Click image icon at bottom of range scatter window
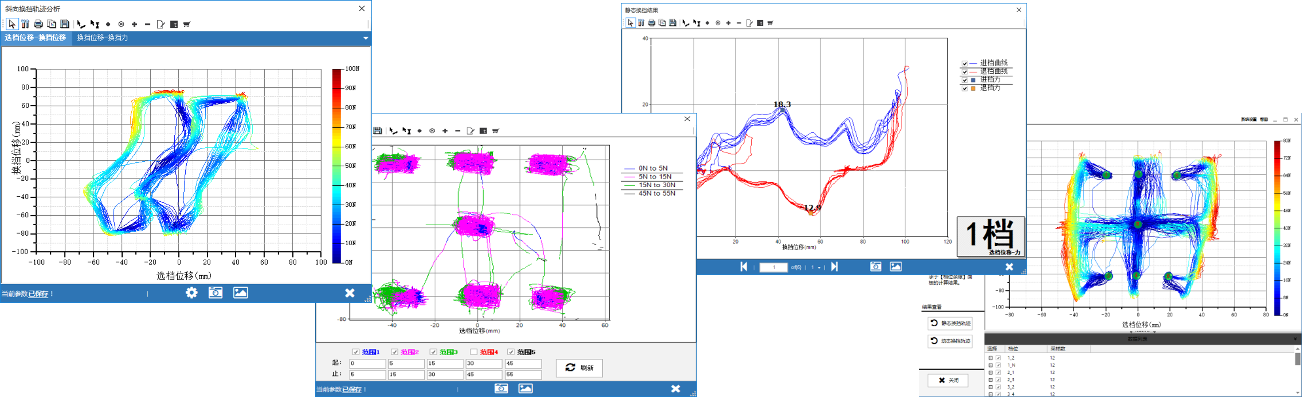The height and width of the screenshot is (398, 1302). click(x=525, y=388)
